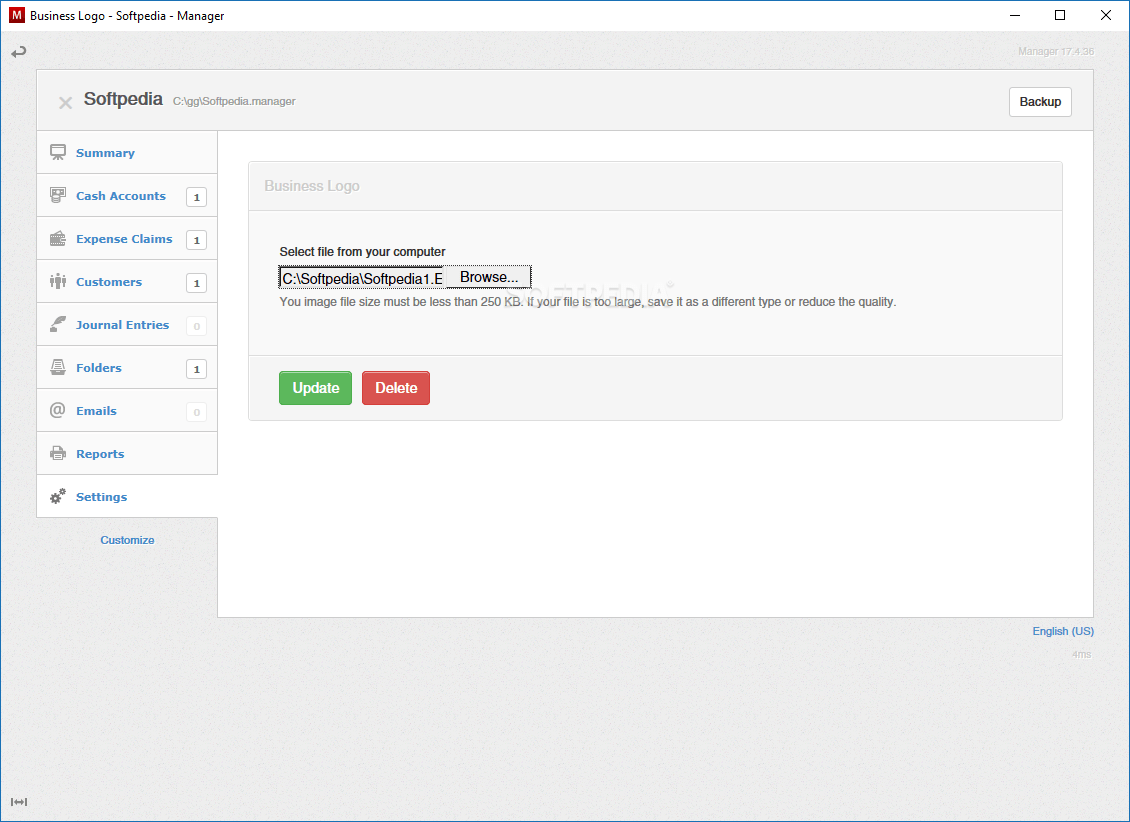Click the C:\gg\Softpedia.manager file path text
Viewport: 1130px width, 822px height.
point(234,101)
